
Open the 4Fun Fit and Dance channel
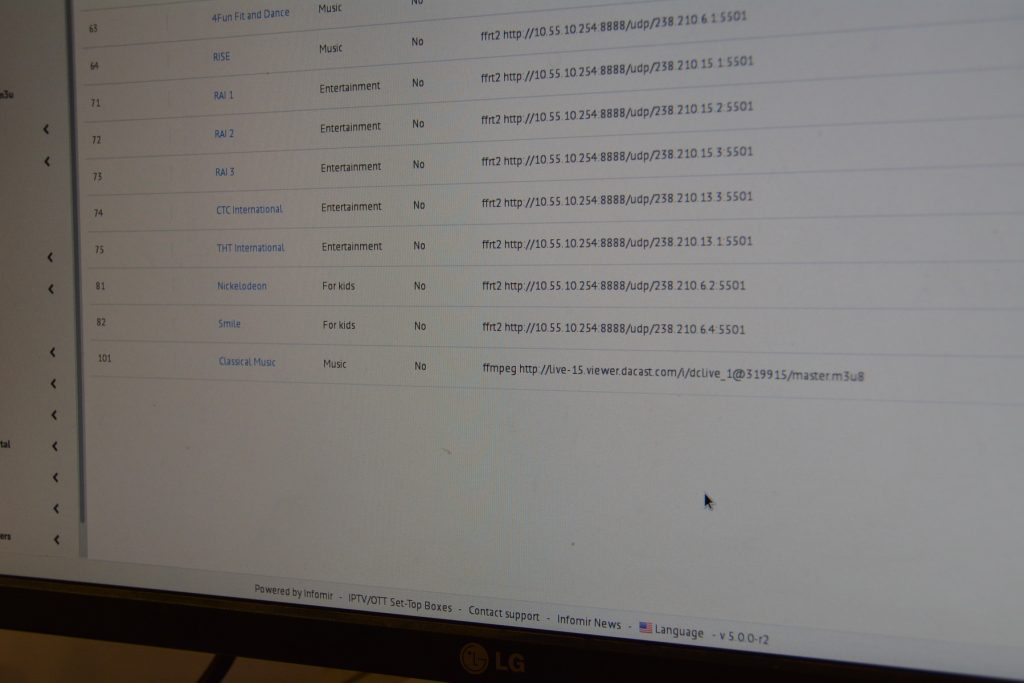[250, 15]
